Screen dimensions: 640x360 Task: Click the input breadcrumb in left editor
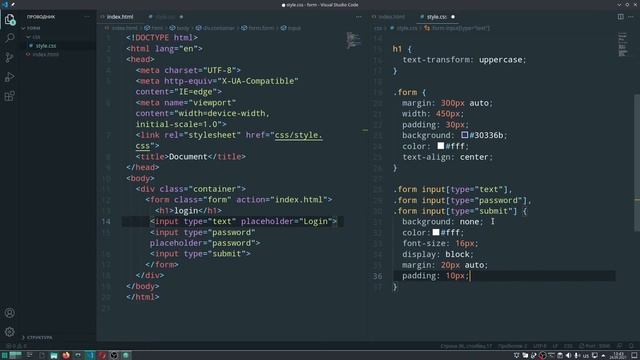pyautogui.click(x=291, y=28)
